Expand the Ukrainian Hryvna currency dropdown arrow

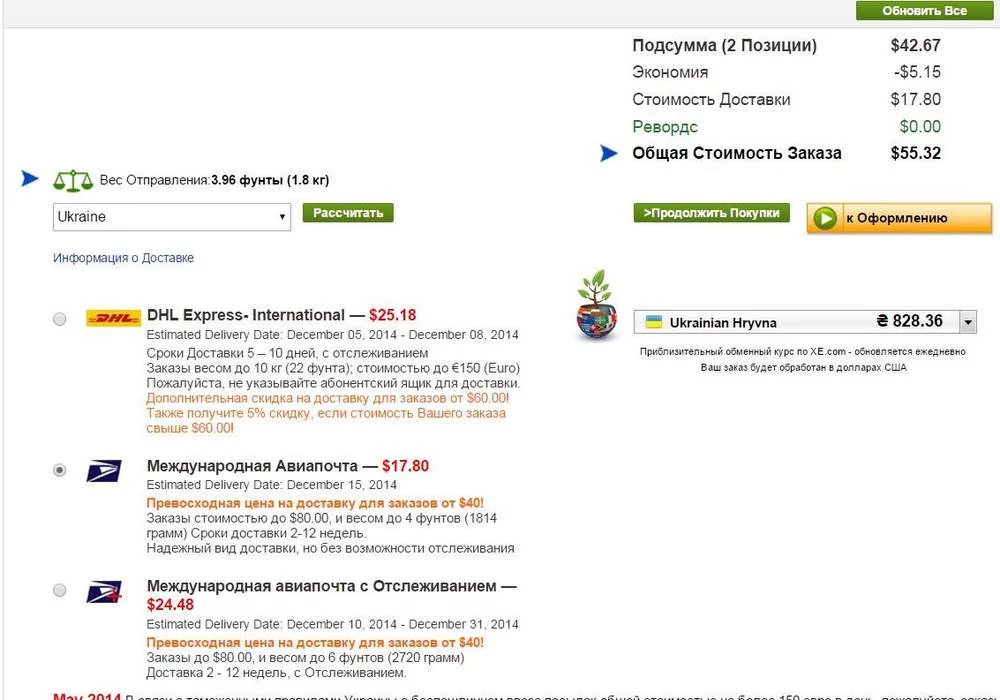pyautogui.click(x=967, y=322)
